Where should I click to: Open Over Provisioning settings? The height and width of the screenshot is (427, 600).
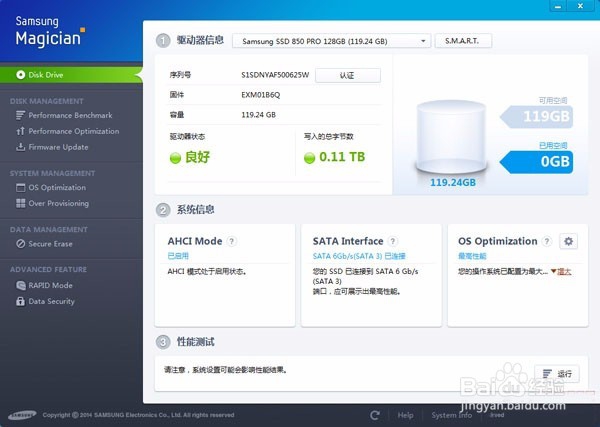pyautogui.click(x=59, y=203)
